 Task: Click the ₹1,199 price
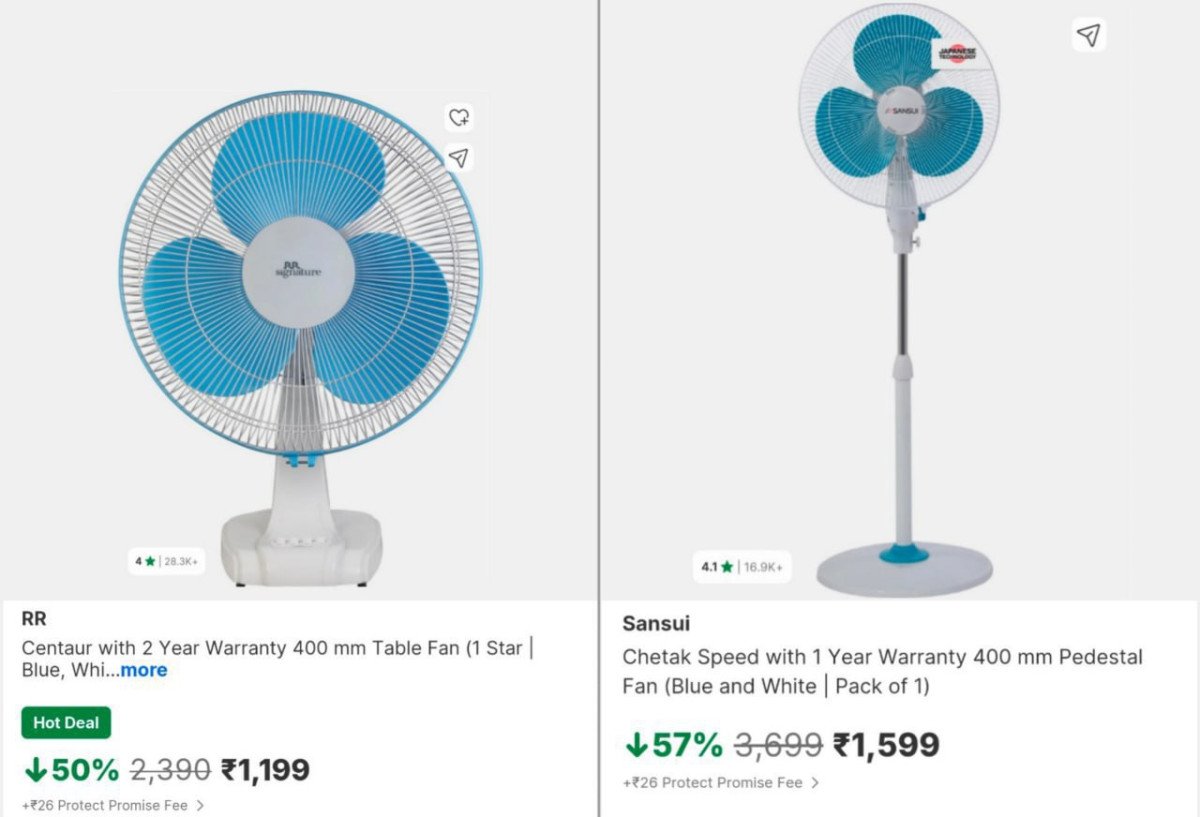[265, 770]
